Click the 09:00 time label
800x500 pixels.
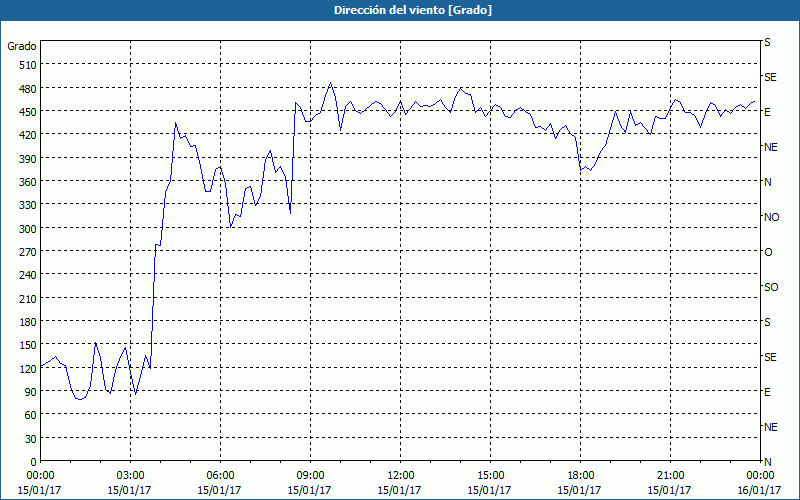point(311,476)
